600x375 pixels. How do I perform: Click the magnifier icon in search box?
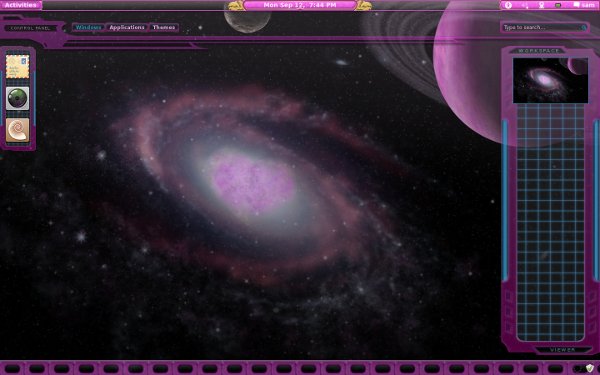[584, 28]
